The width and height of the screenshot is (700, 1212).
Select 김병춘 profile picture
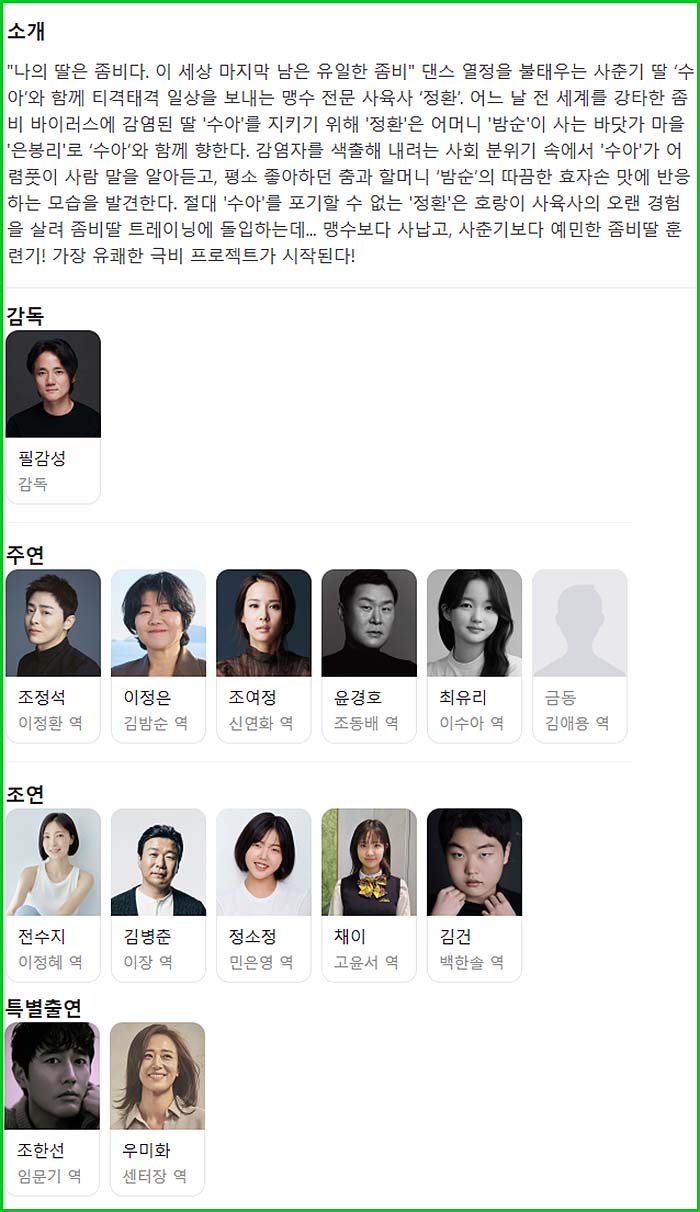tap(158, 862)
